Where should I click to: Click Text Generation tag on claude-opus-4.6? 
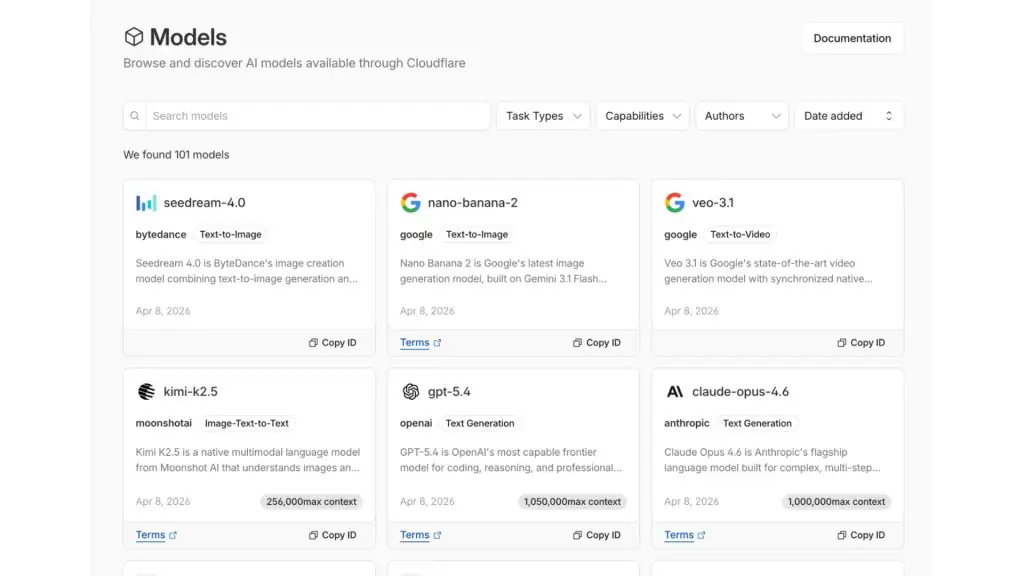[x=757, y=423]
